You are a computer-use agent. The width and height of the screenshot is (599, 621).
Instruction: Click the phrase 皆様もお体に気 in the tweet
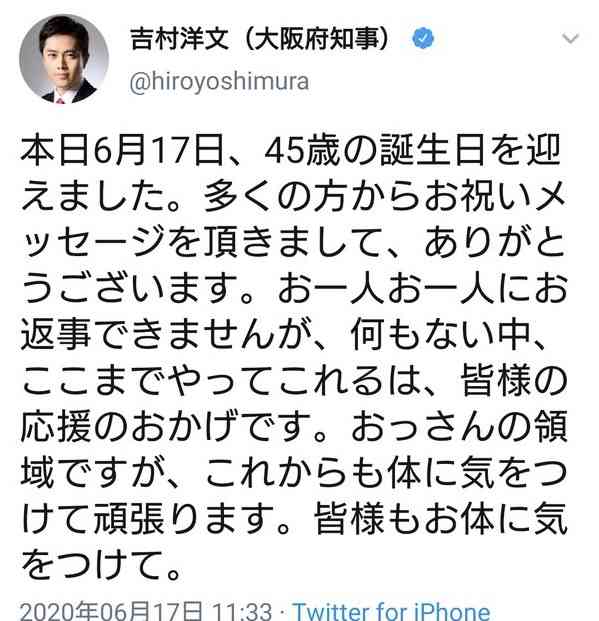(x=441, y=518)
